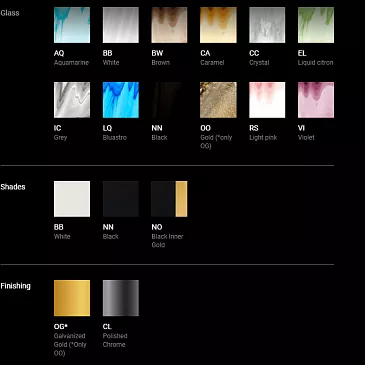Choose the BB White glass swatch
The height and width of the screenshot is (365, 365).
click(x=121, y=25)
